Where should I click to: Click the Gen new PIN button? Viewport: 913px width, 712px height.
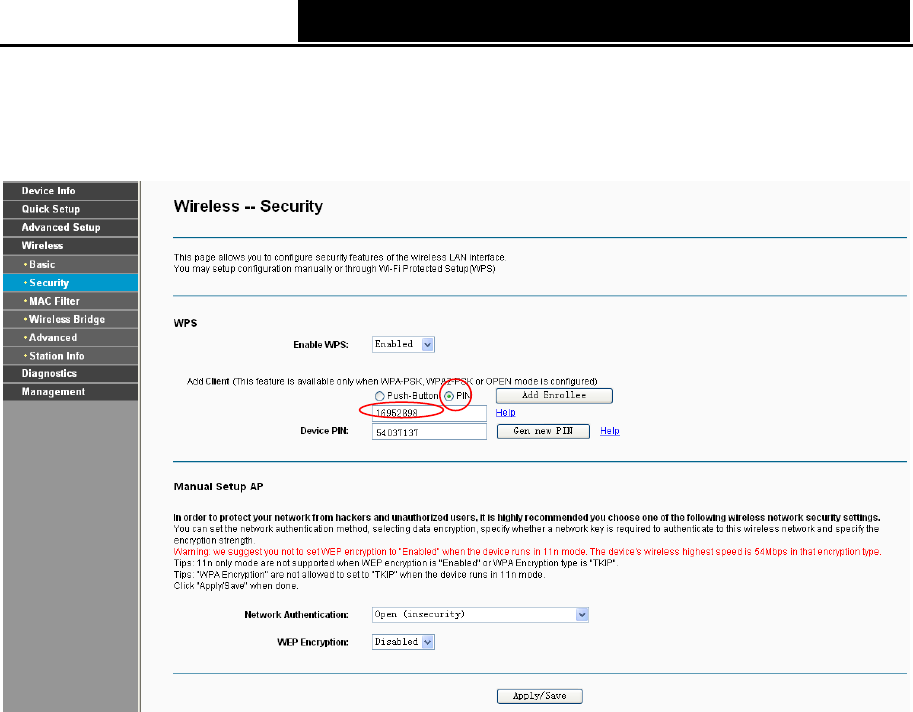543,431
